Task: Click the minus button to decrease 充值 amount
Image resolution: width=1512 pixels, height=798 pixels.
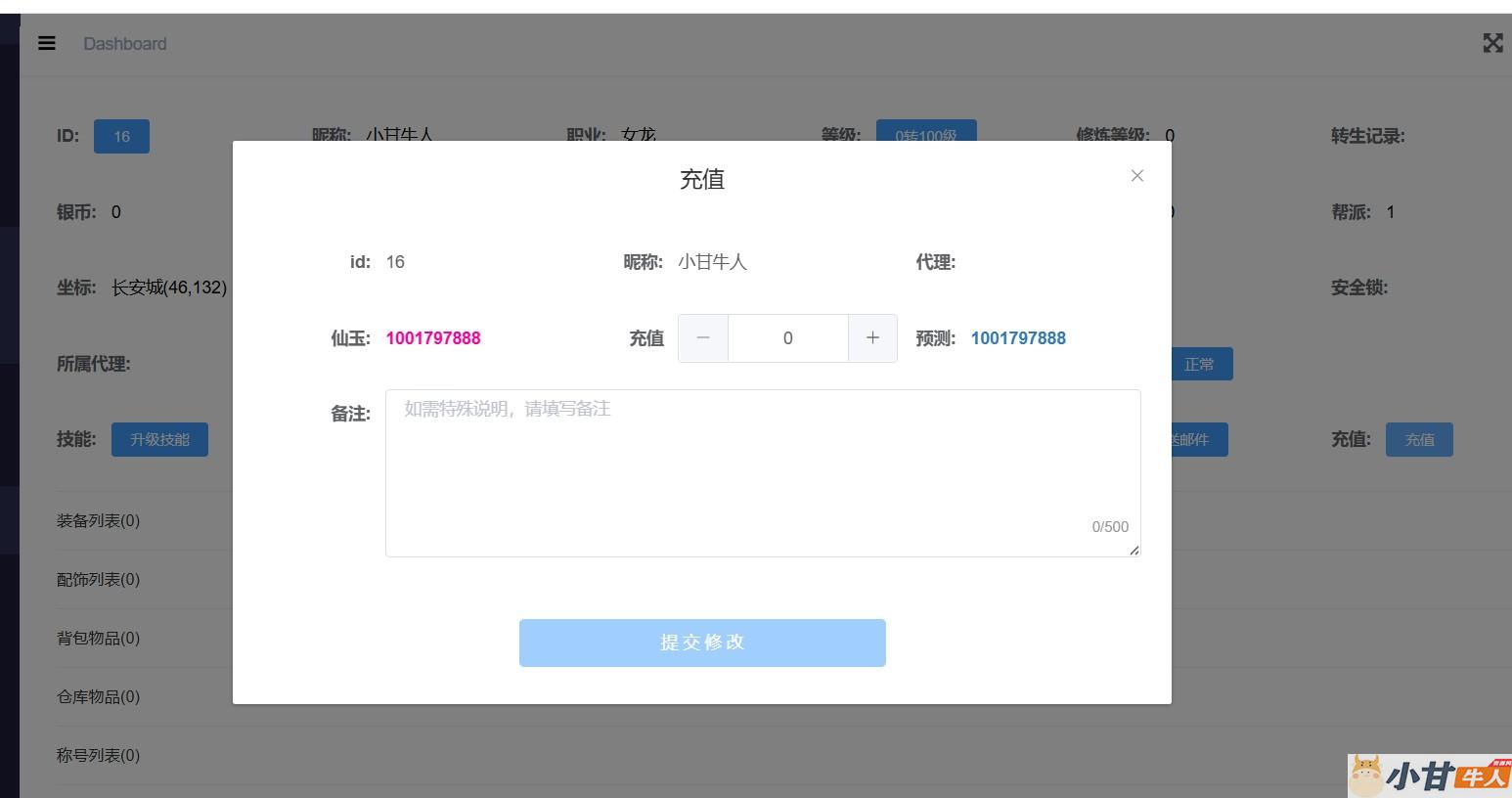Action: pyautogui.click(x=703, y=338)
